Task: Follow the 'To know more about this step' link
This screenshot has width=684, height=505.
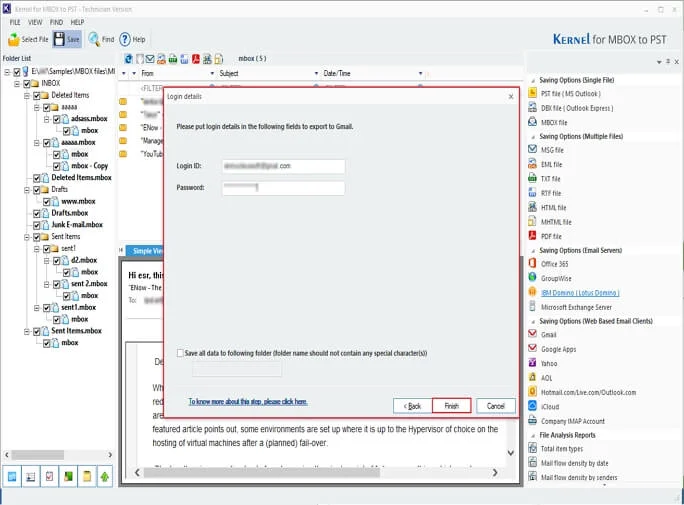Action: [248, 402]
